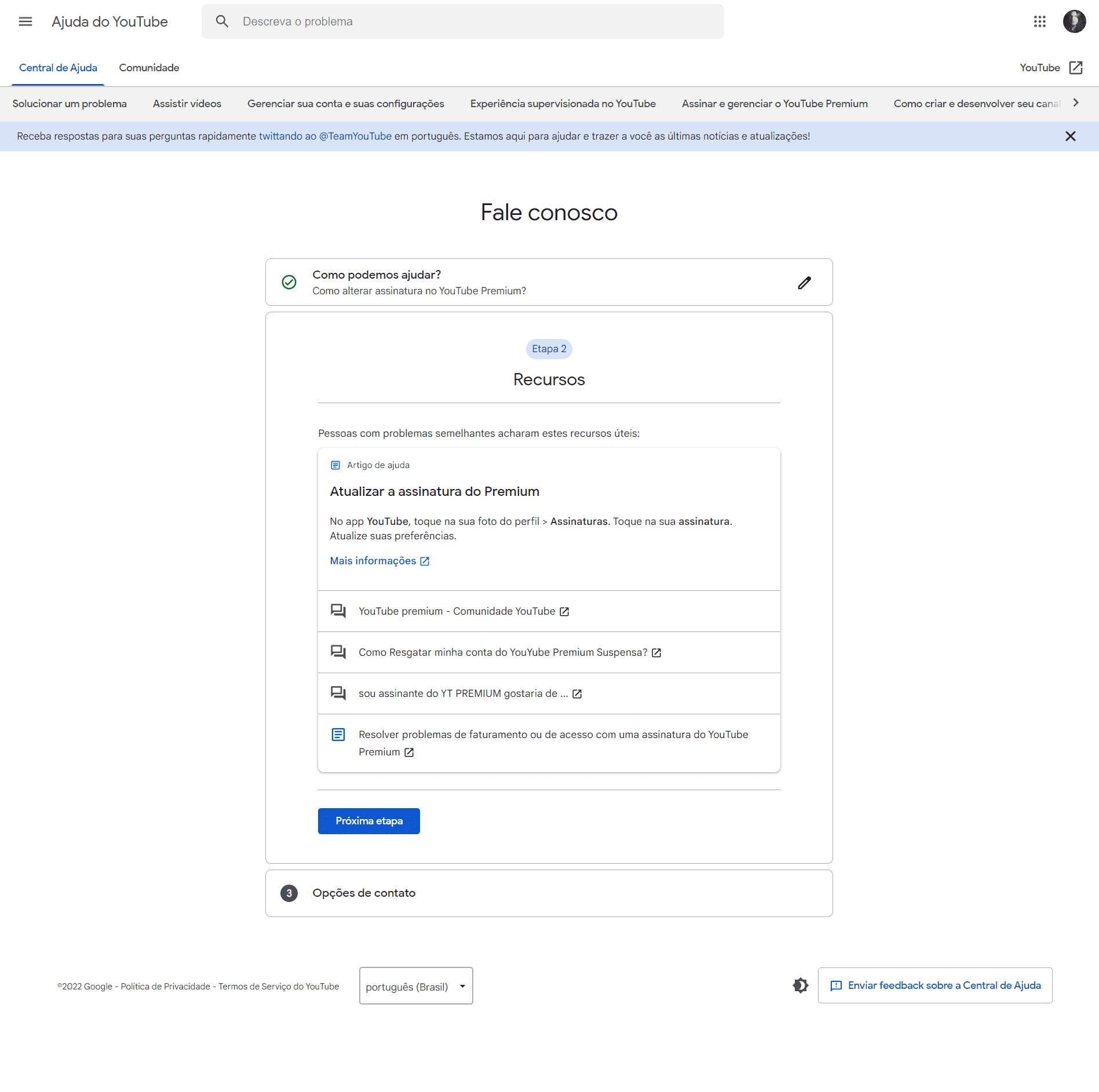Switch to Comunidade tab
This screenshot has width=1099, height=1092.
(x=149, y=68)
